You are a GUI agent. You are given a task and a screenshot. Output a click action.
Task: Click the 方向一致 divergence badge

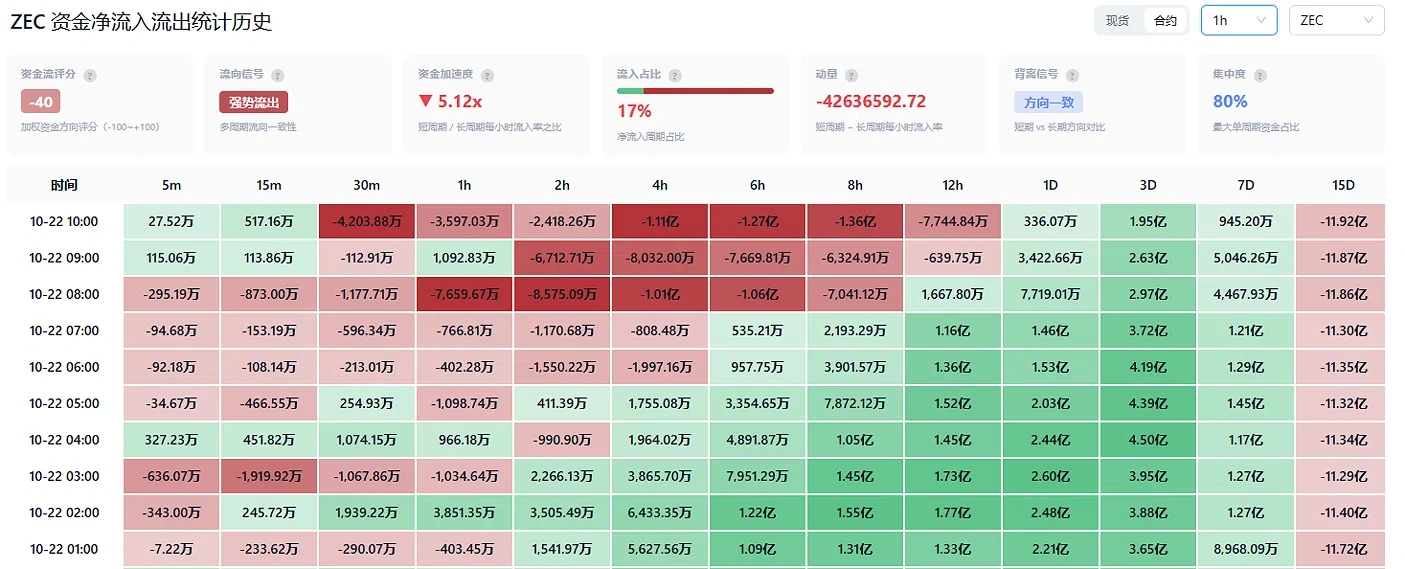(1048, 102)
